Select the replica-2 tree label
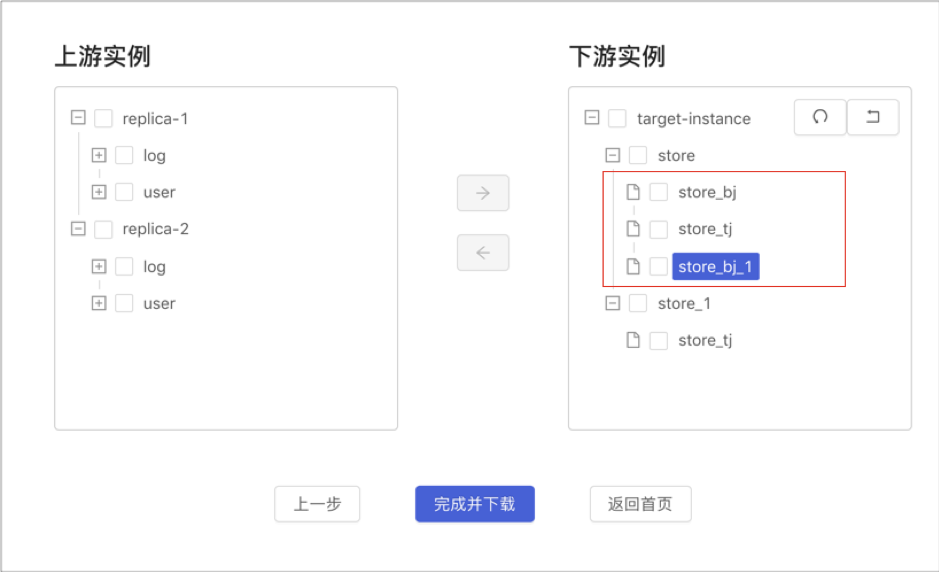The image size is (939, 572). 156,229
